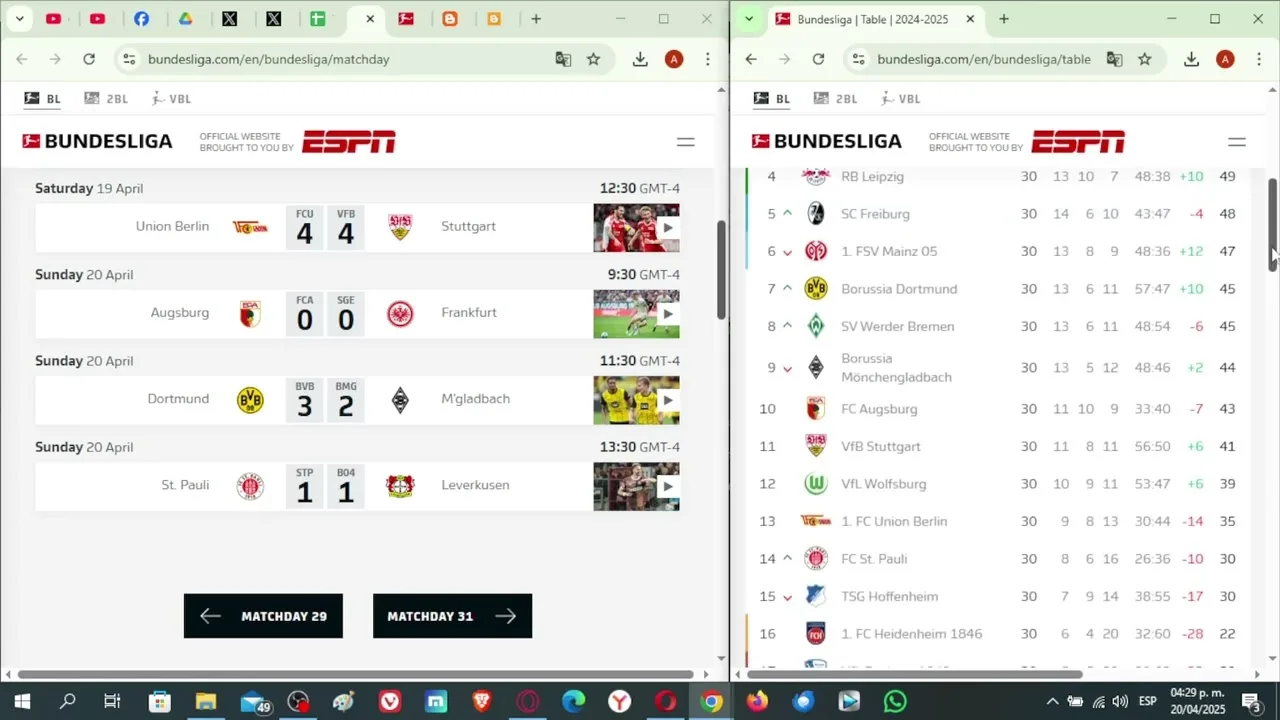Switch to 2BL league in left window

pos(106,98)
